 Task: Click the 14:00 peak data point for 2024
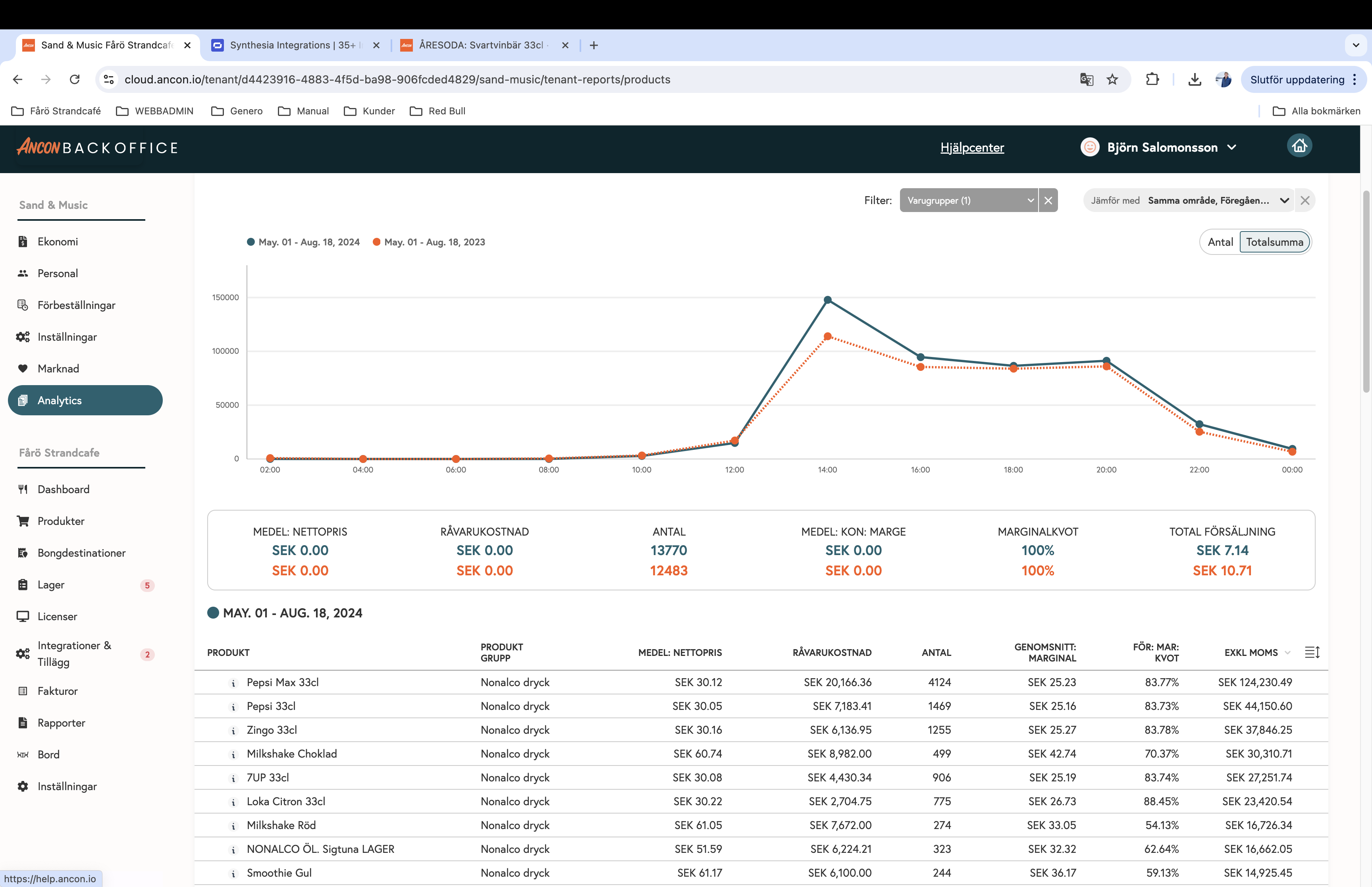tap(827, 300)
